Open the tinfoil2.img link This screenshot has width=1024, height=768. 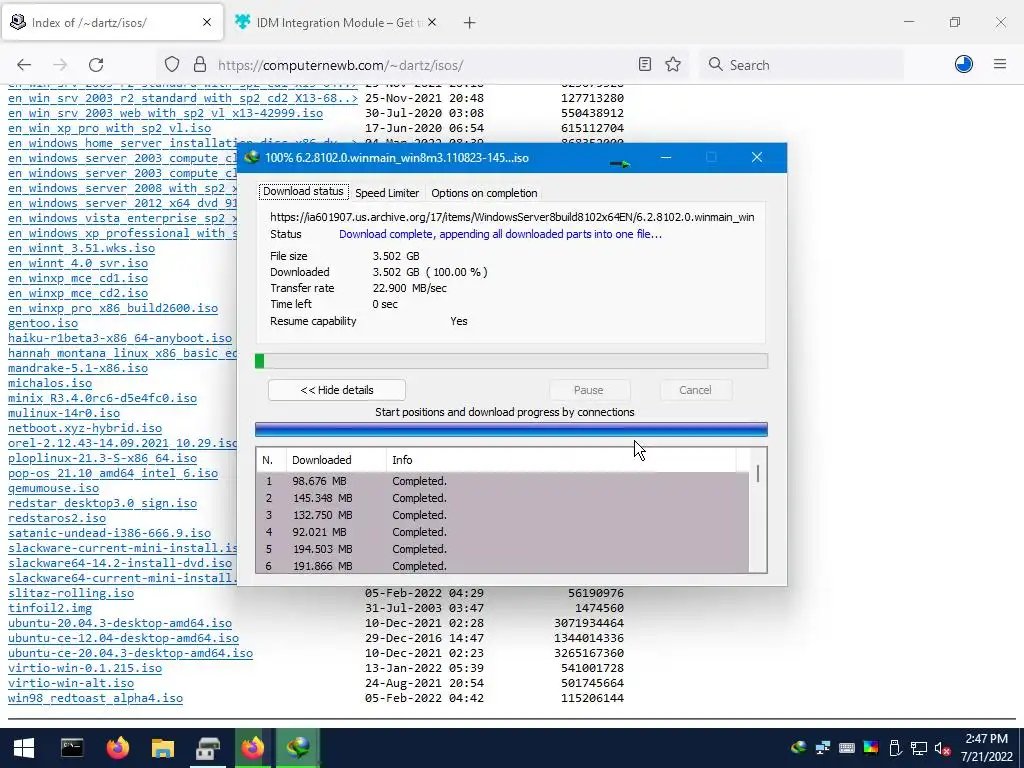click(50, 608)
